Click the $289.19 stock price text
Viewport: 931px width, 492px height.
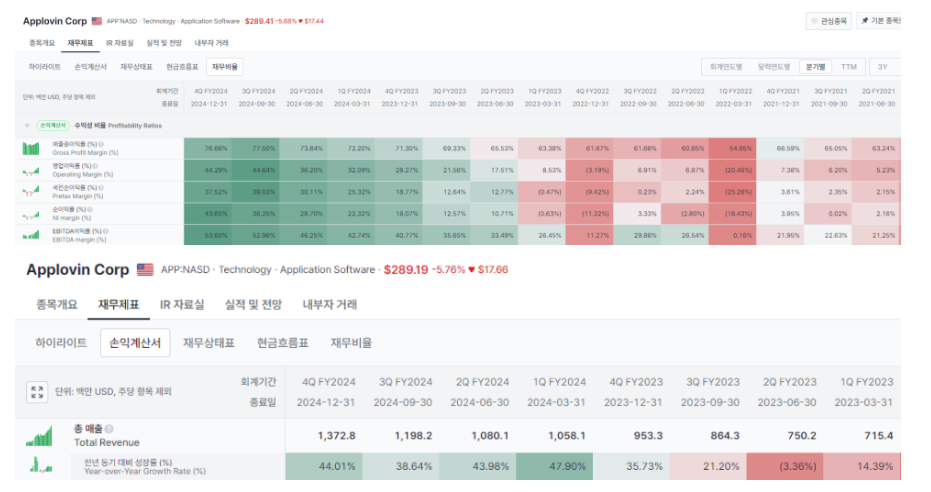(x=406, y=270)
